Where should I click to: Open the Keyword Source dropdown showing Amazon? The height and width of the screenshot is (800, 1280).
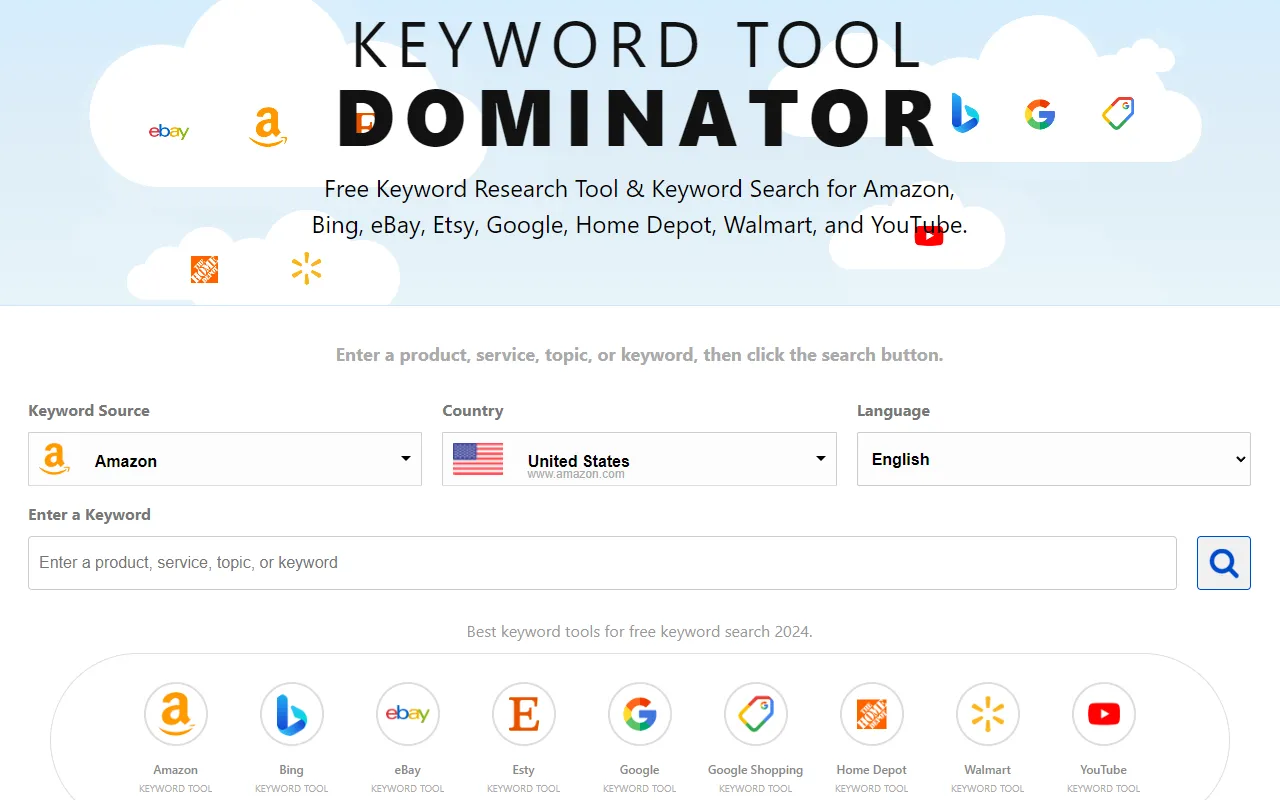click(x=225, y=459)
